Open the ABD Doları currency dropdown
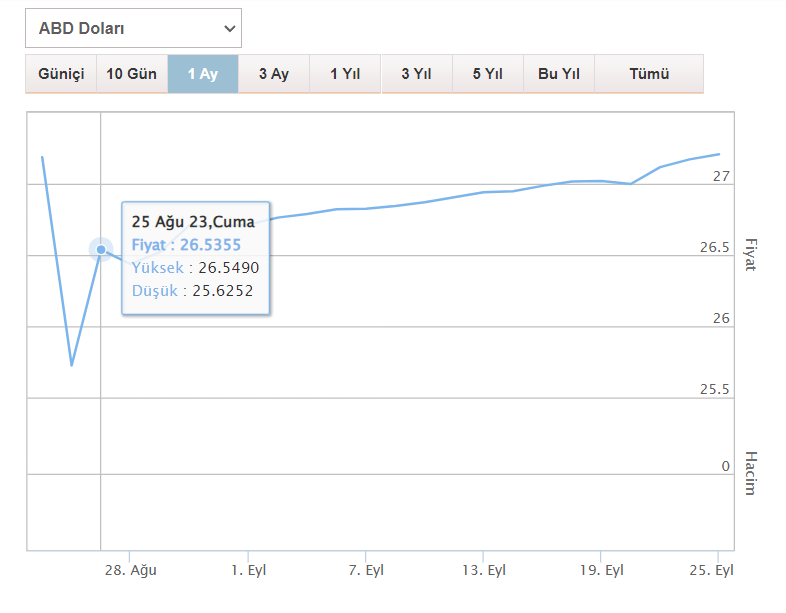786x613 pixels. point(133,28)
